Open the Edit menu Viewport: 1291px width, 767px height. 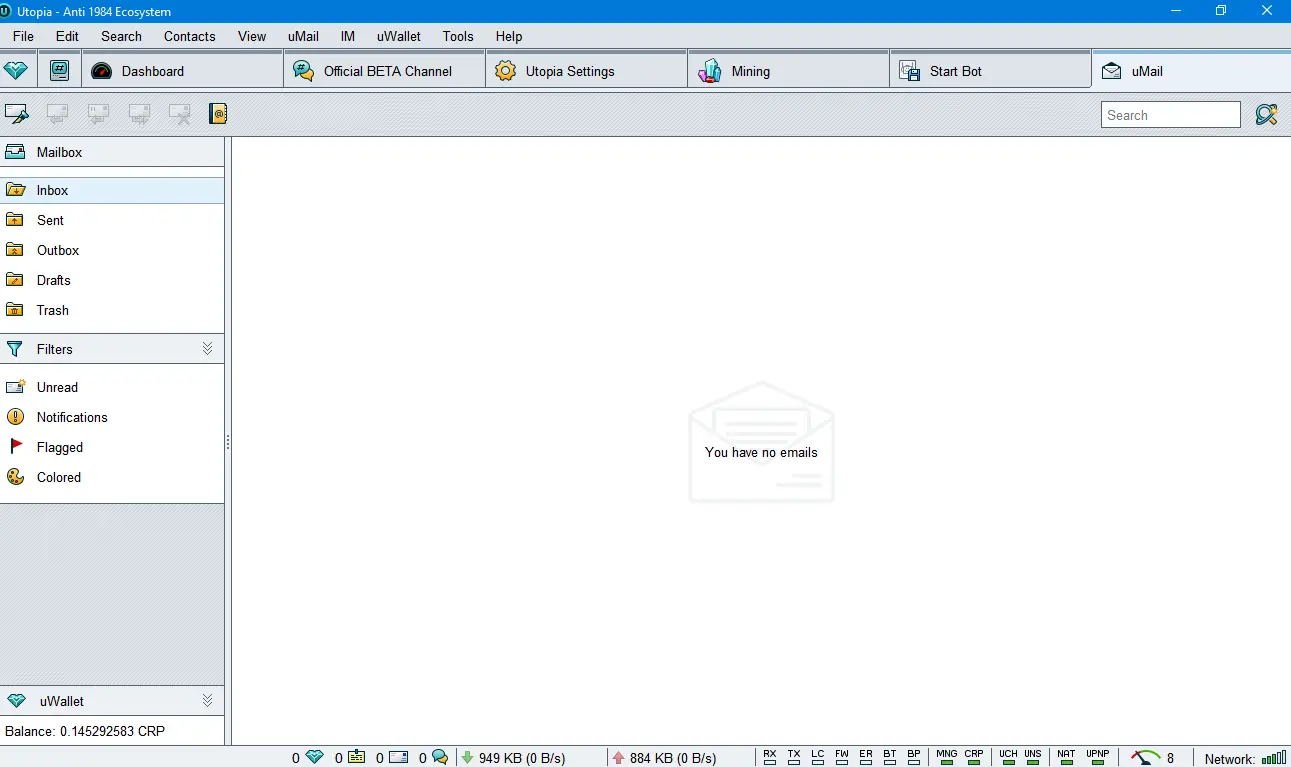click(x=67, y=36)
